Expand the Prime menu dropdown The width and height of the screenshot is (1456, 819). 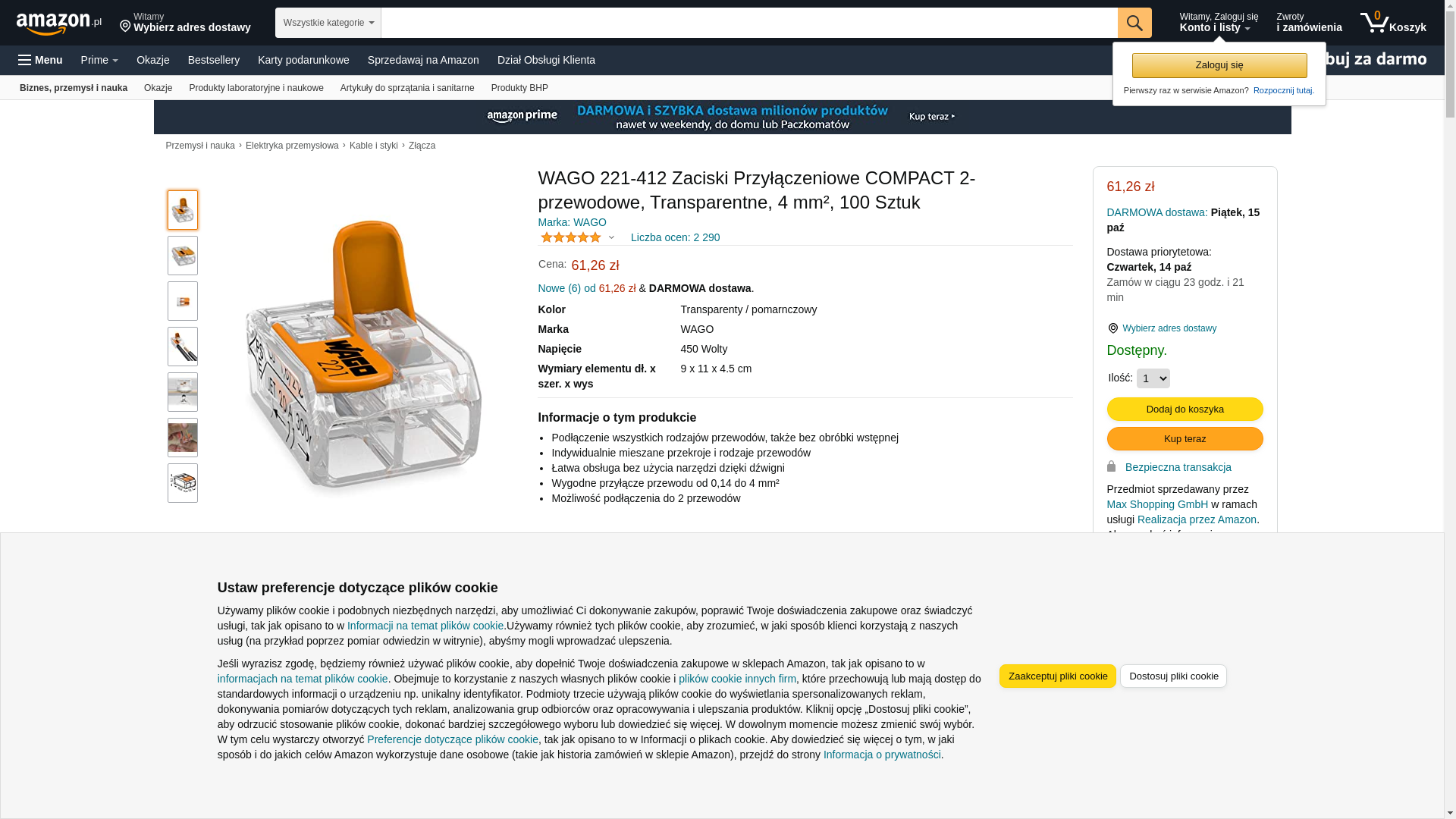pyautogui.click(x=99, y=60)
